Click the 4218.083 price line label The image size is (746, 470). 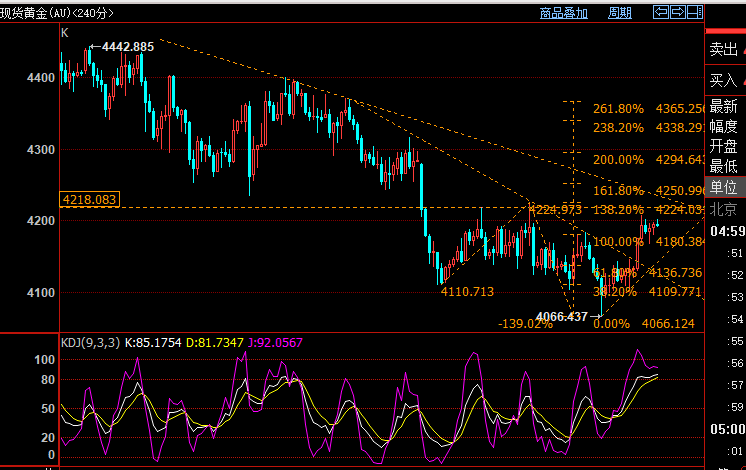pyautogui.click(x=89, y=199)
